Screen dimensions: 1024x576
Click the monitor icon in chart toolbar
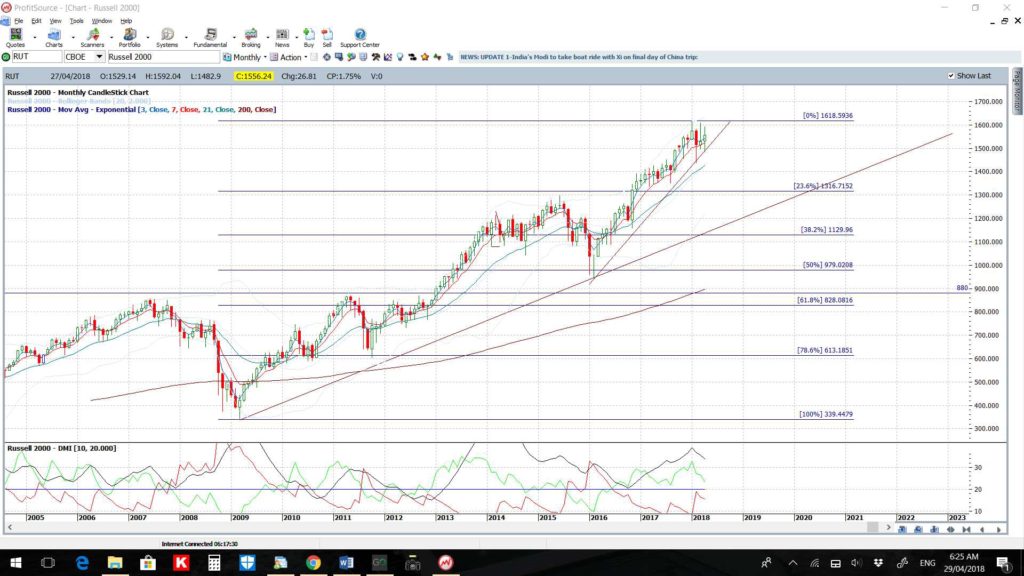tap(338, 57)
